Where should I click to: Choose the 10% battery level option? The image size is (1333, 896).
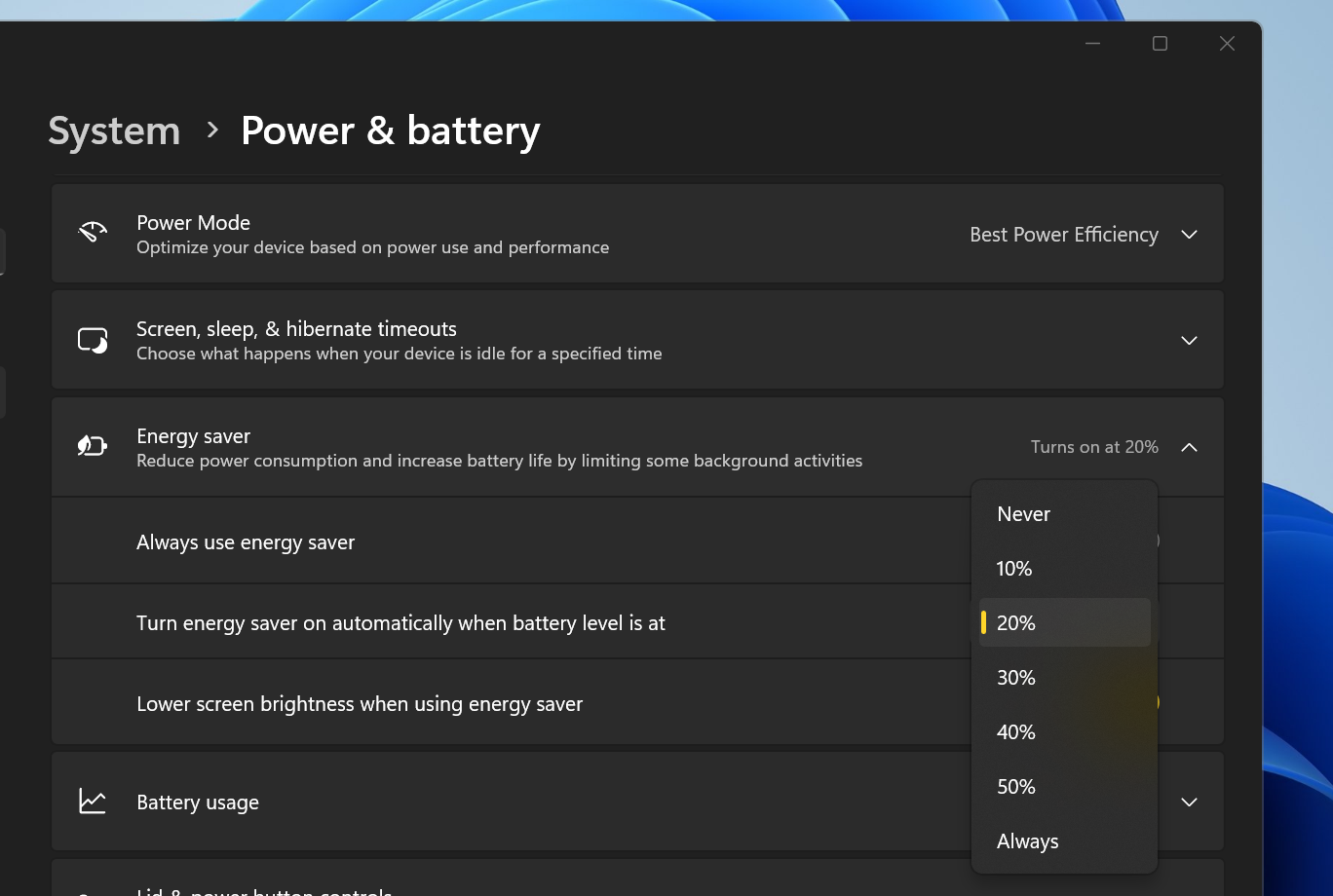pos(1014,568)
